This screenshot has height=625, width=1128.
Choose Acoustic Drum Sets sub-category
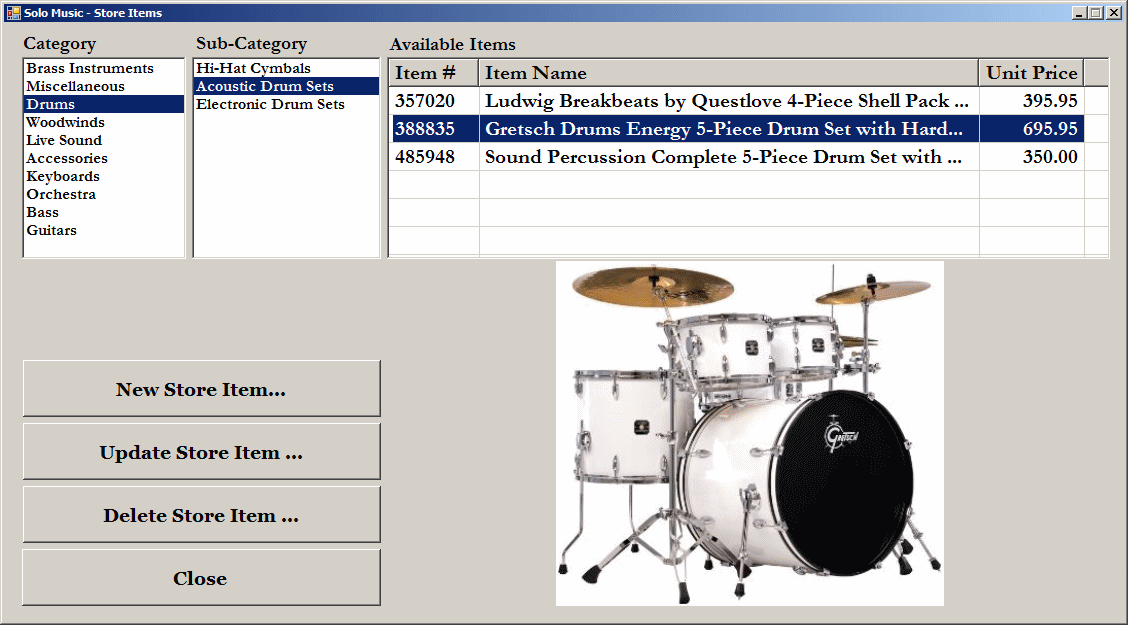[x=286, y=86]
